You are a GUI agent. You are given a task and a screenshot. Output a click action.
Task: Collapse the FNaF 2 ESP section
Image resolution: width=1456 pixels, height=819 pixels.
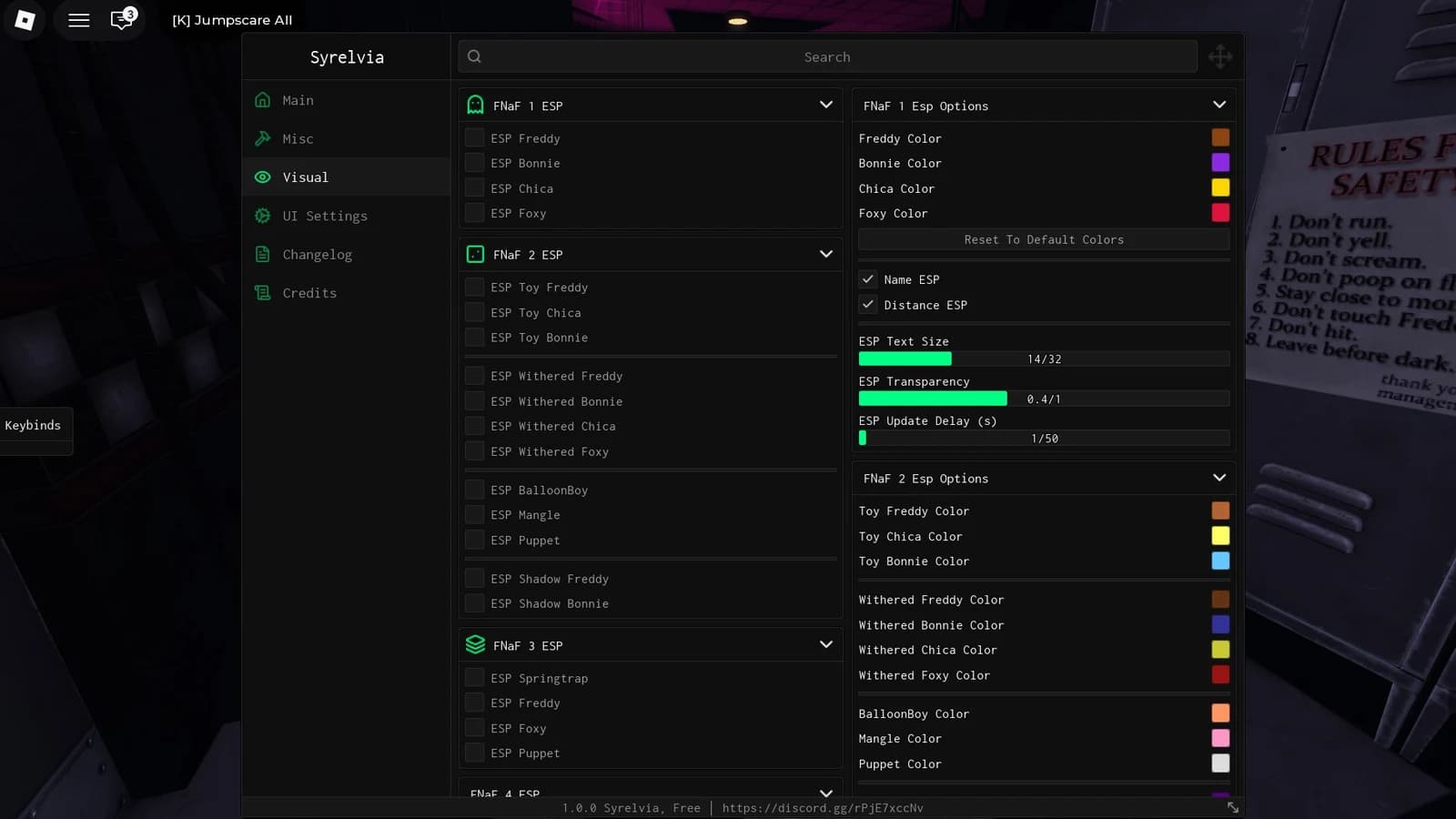tap(826, 254)
